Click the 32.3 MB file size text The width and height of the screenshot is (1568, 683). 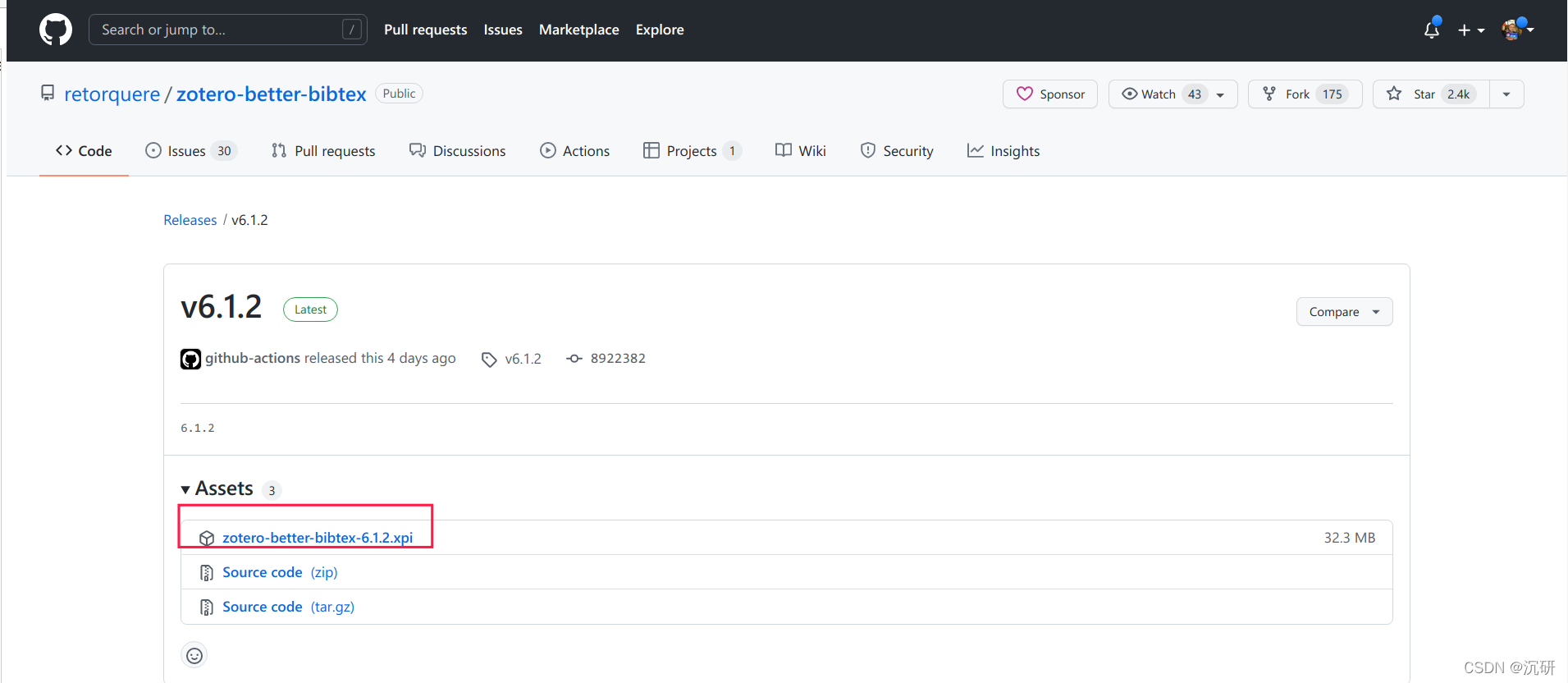[1349, 538]
